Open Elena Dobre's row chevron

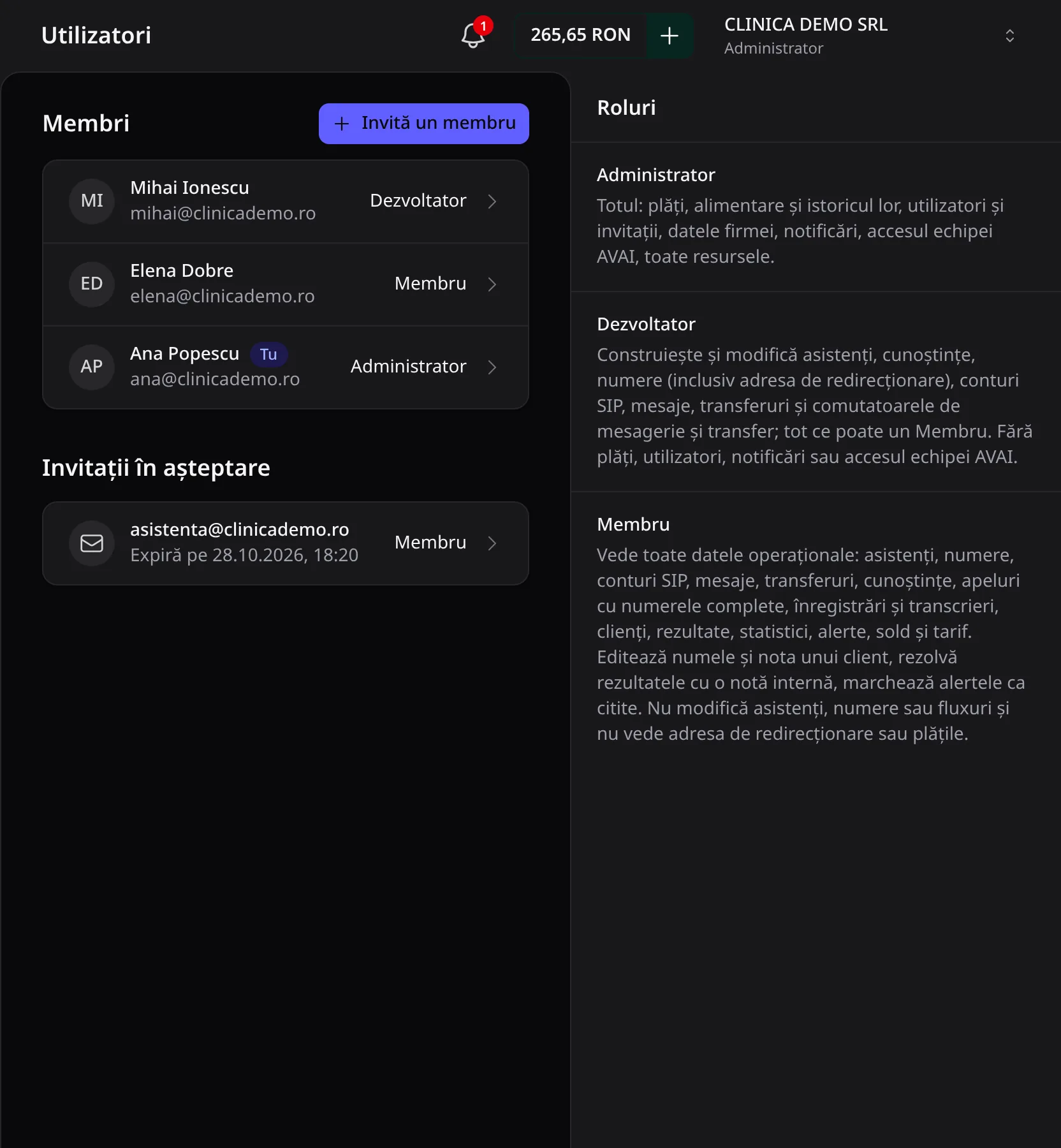point(492,284)
